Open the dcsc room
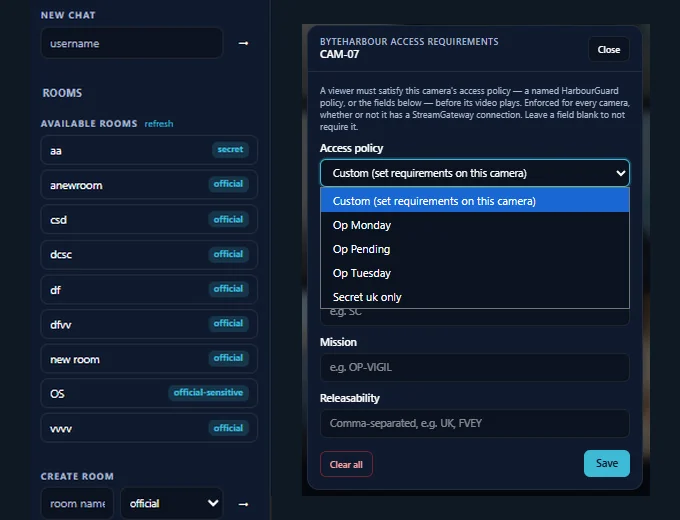Viewport: 680px width, 520px height. pos(149,254)
